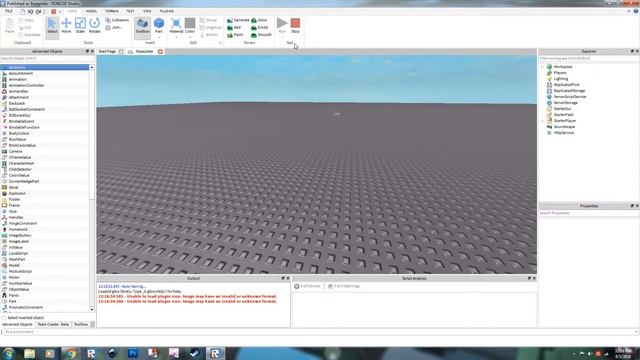Choose the terrain Grow tool
This screenshot has width=640, height=360.
click(259, 20)
